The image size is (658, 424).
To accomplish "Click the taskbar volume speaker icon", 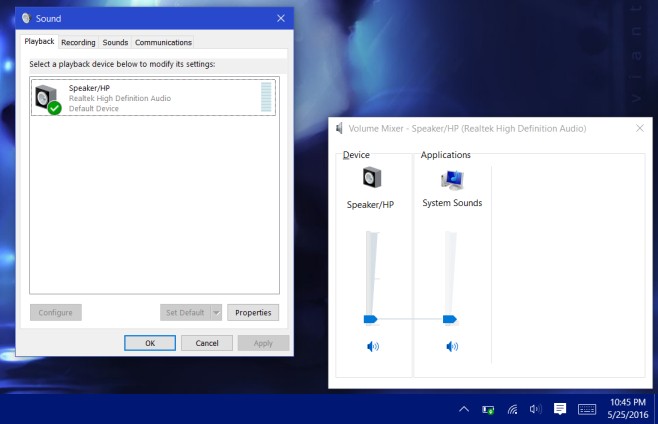I will (535, 409).
